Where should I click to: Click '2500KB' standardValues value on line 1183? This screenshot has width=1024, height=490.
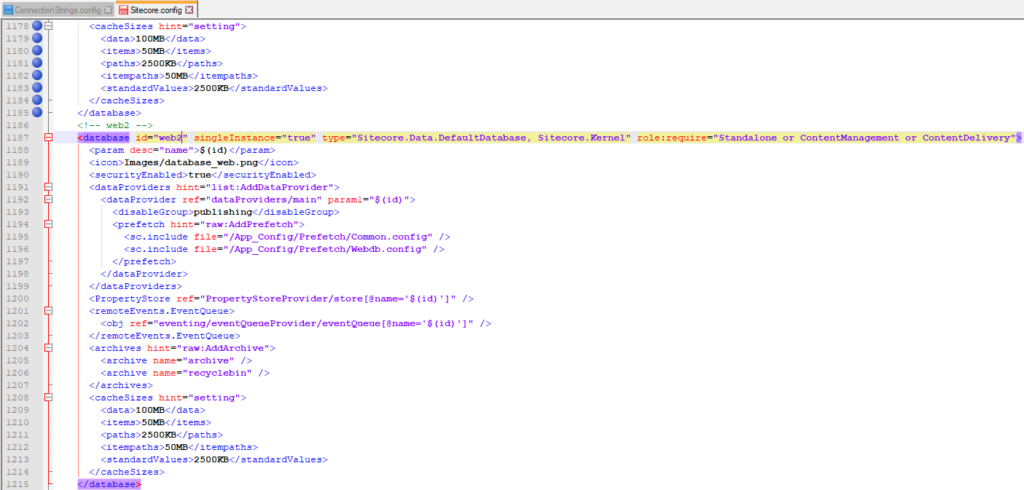click(211, 88)
